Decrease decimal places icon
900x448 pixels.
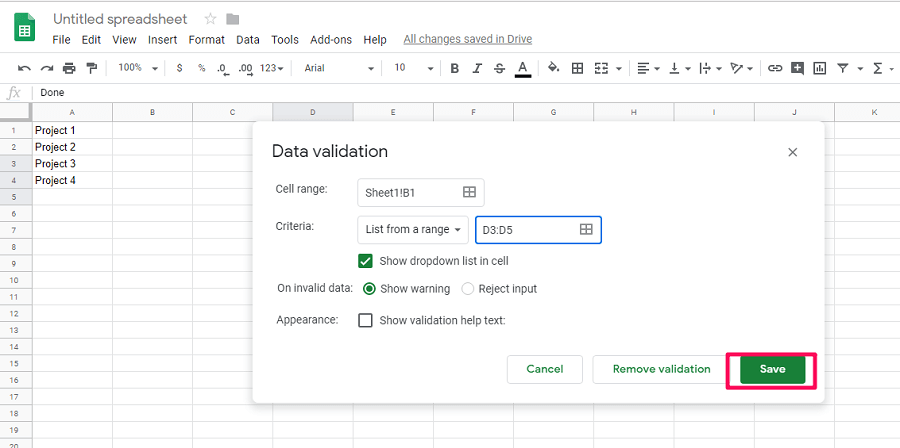pyautogui.click(x=223, y=68)
